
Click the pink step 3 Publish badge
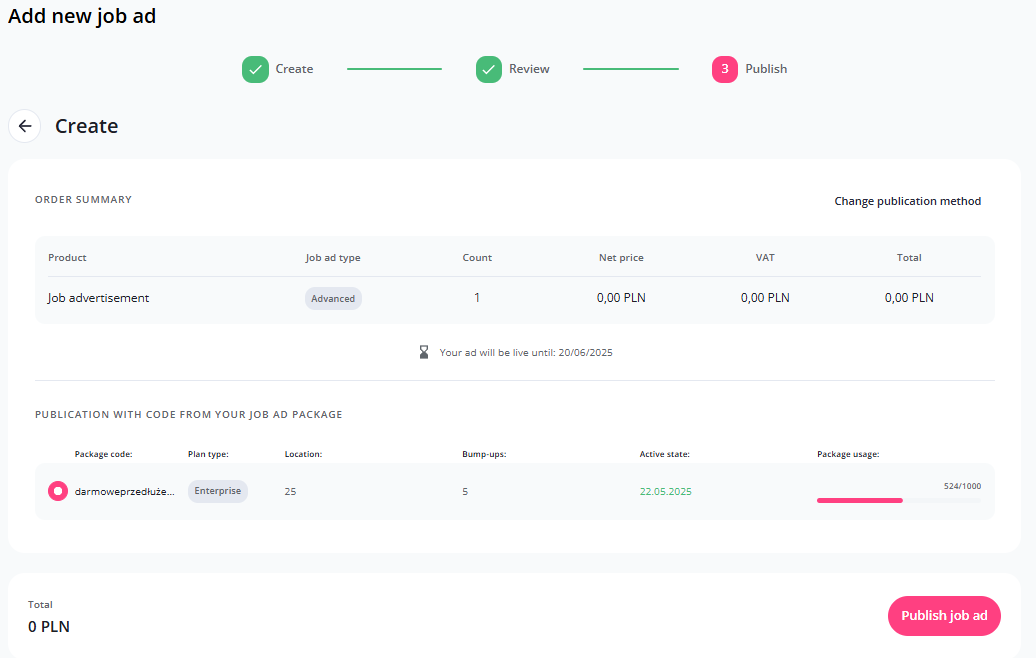coord(725,69)
